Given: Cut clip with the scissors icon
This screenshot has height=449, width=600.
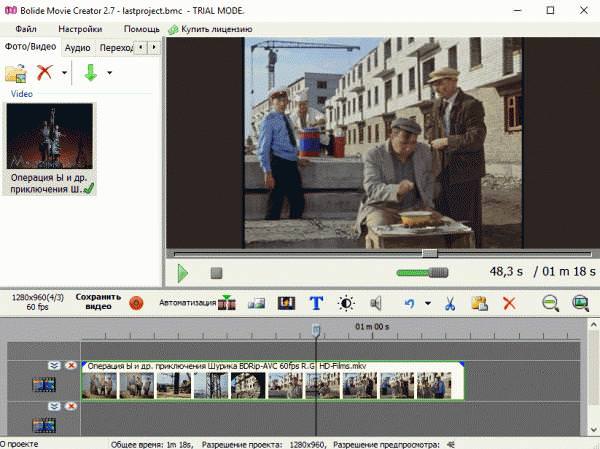Looking at the screenshot, I should click(450, 304).
